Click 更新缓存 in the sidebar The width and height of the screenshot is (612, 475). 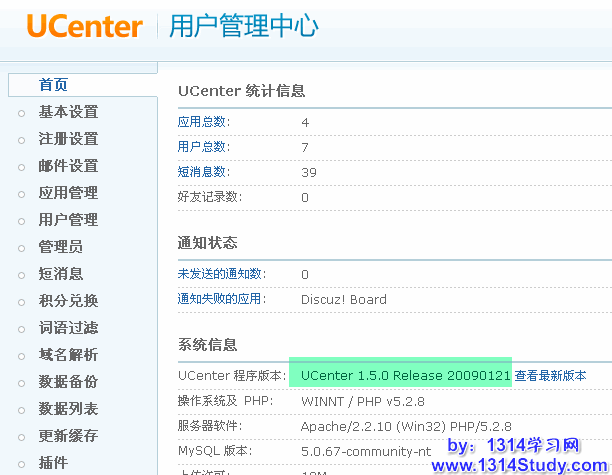[x=68, y=436]
